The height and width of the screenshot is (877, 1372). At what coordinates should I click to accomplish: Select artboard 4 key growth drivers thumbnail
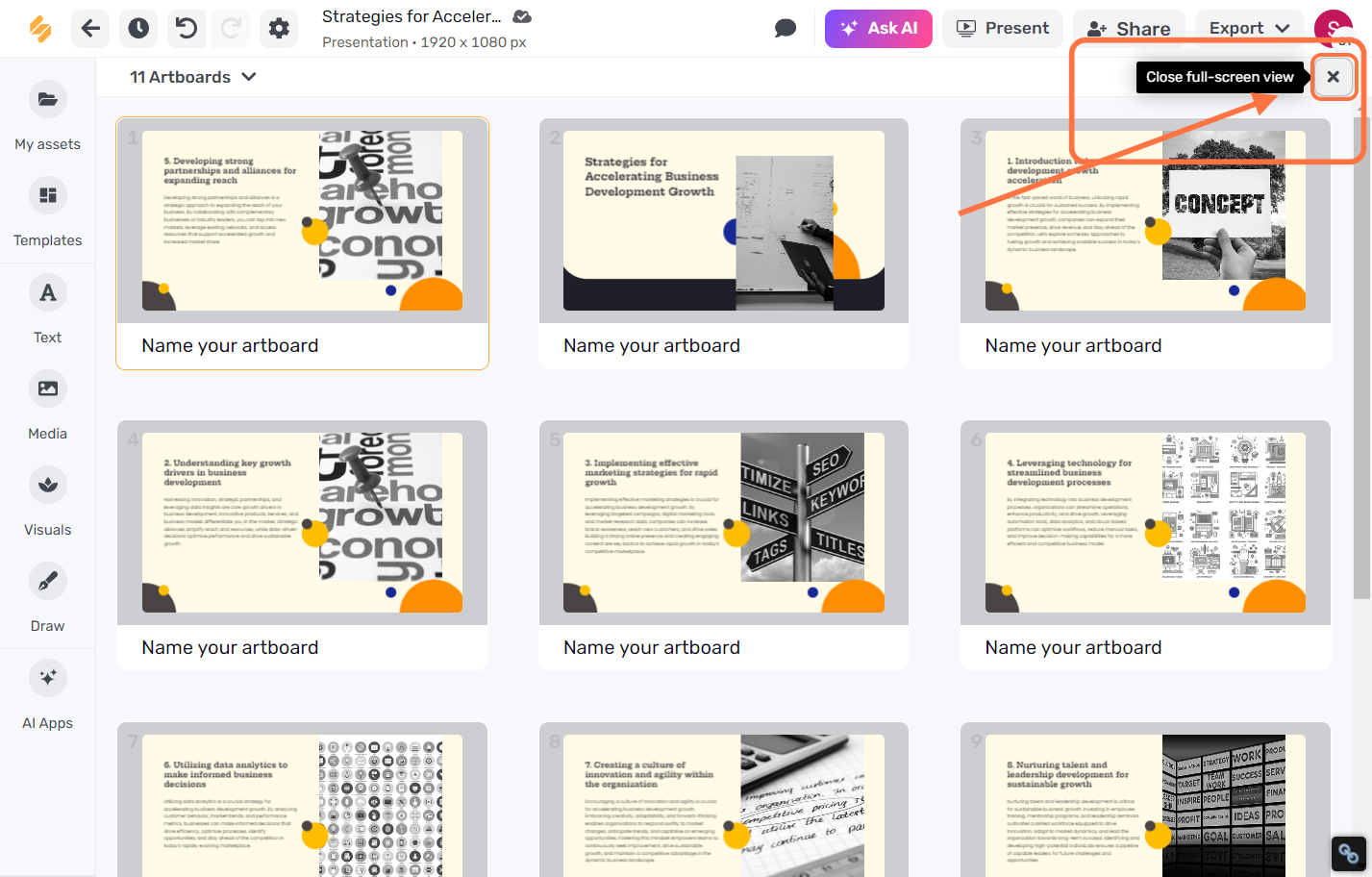click(x=302, y=522)
